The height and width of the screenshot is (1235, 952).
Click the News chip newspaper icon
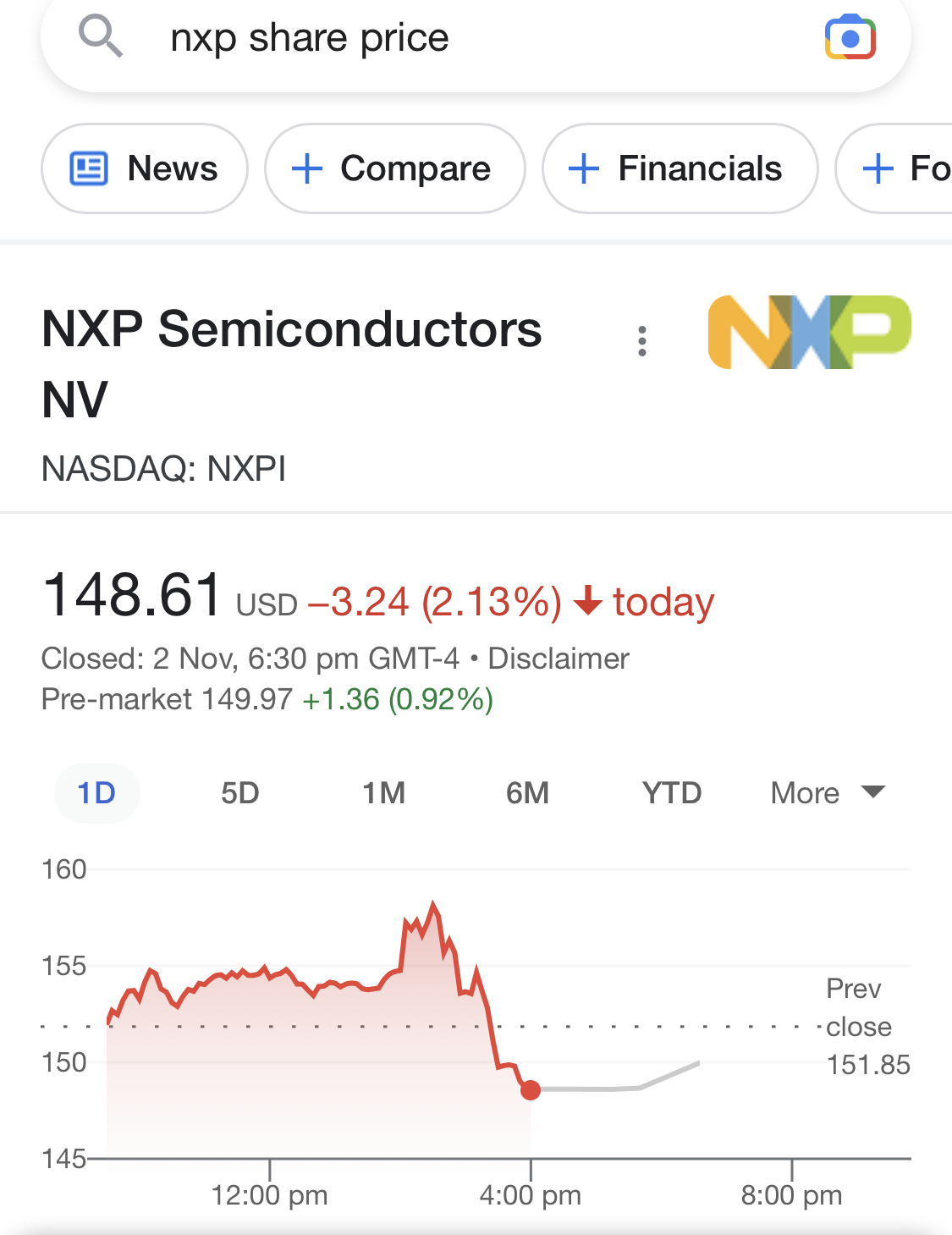[x=88, y=168]
